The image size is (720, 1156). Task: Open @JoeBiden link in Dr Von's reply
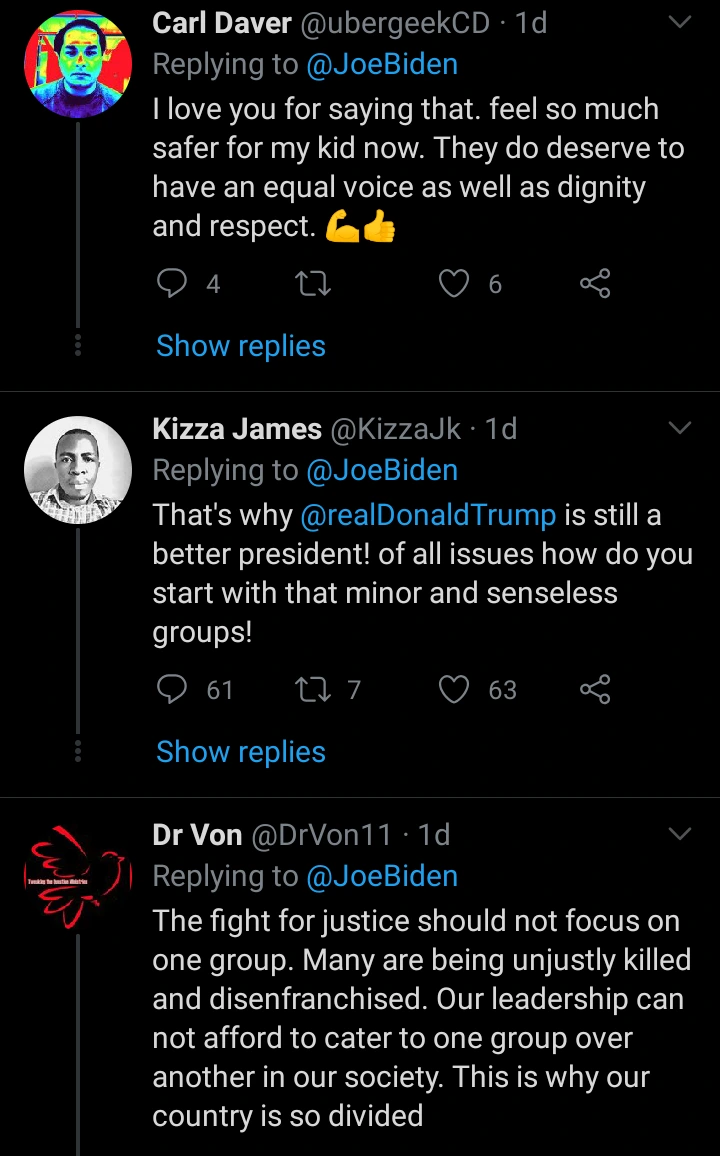[382, 876]
